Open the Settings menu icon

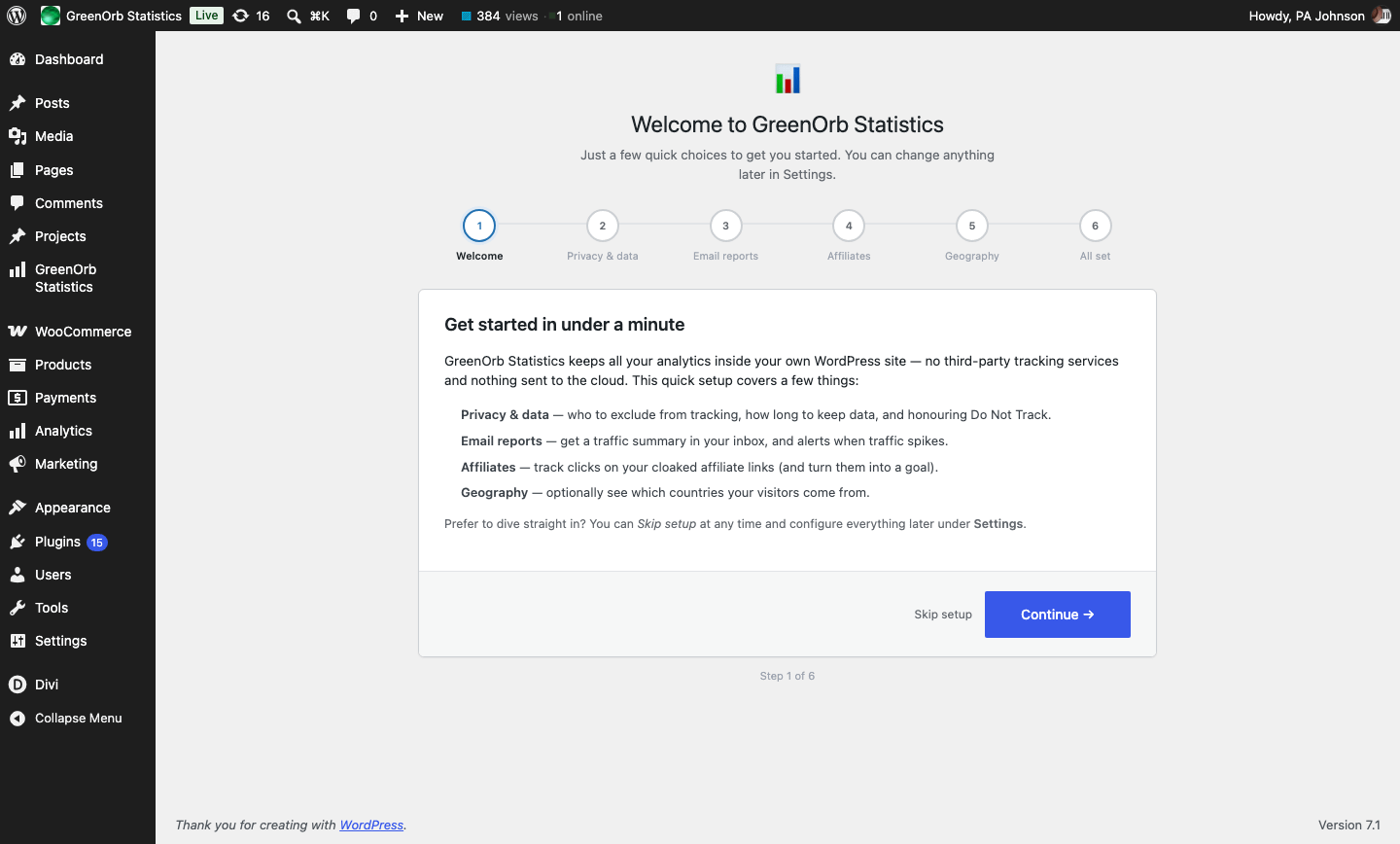click(17, 641)
